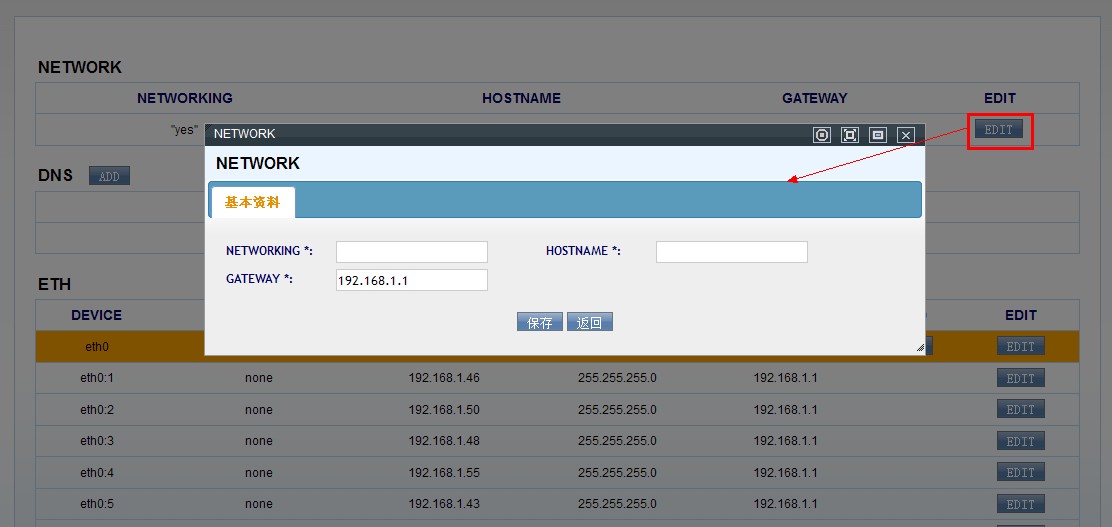The width and height of the screenshot is (1112, 527).
Task: Click the highlighted EDIT button in the NETWORK section
Action: 999,130
